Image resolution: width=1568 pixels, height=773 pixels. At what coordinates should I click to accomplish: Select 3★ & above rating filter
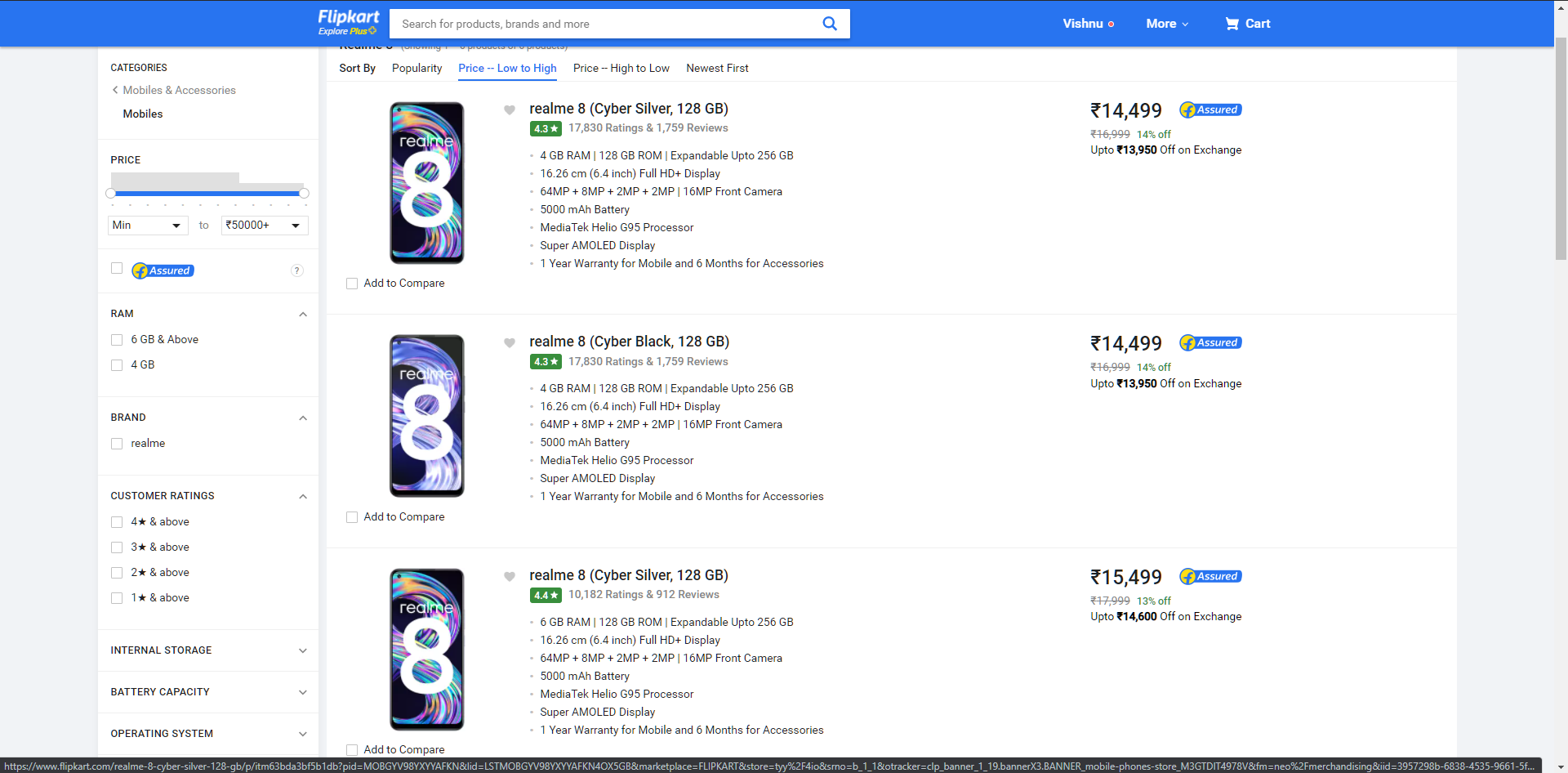[117, 547]
